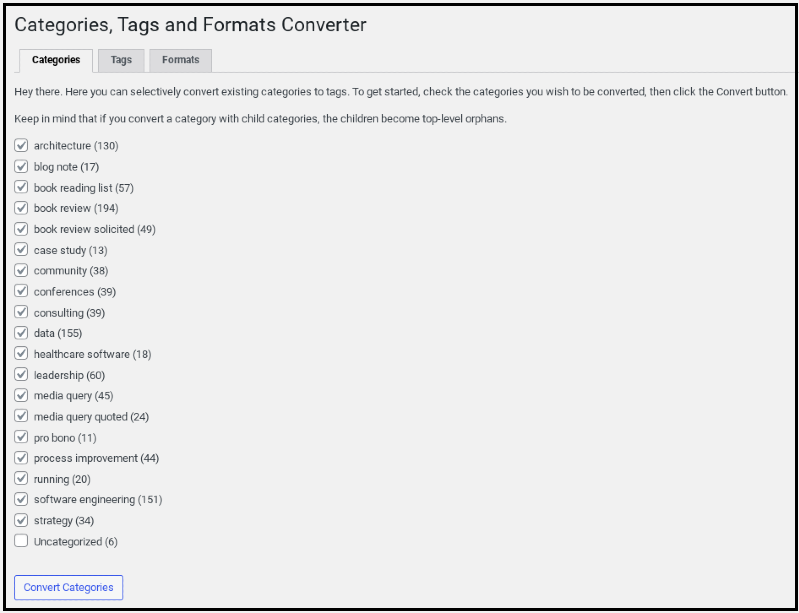Select the Categories tab
Viewport: 799px width, 613px height.
(56, 60)
